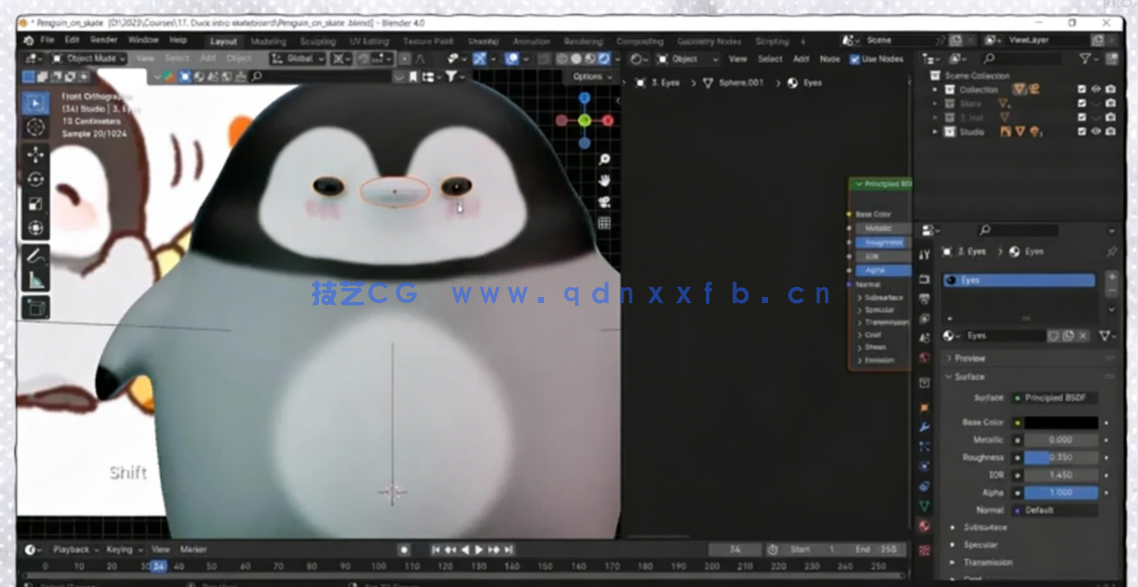This screenshot has width=1138, height=587.
Task: Uncheck the Skate collection checkbox
Action: click(1081, 103)
